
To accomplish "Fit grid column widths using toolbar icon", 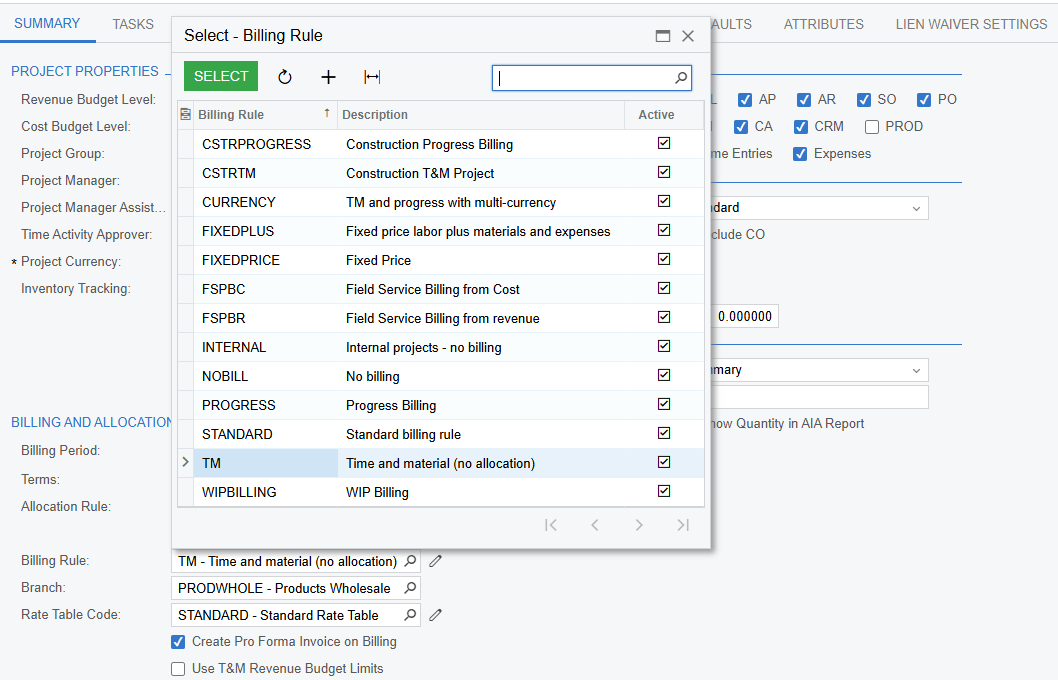I will click(371, 76).
